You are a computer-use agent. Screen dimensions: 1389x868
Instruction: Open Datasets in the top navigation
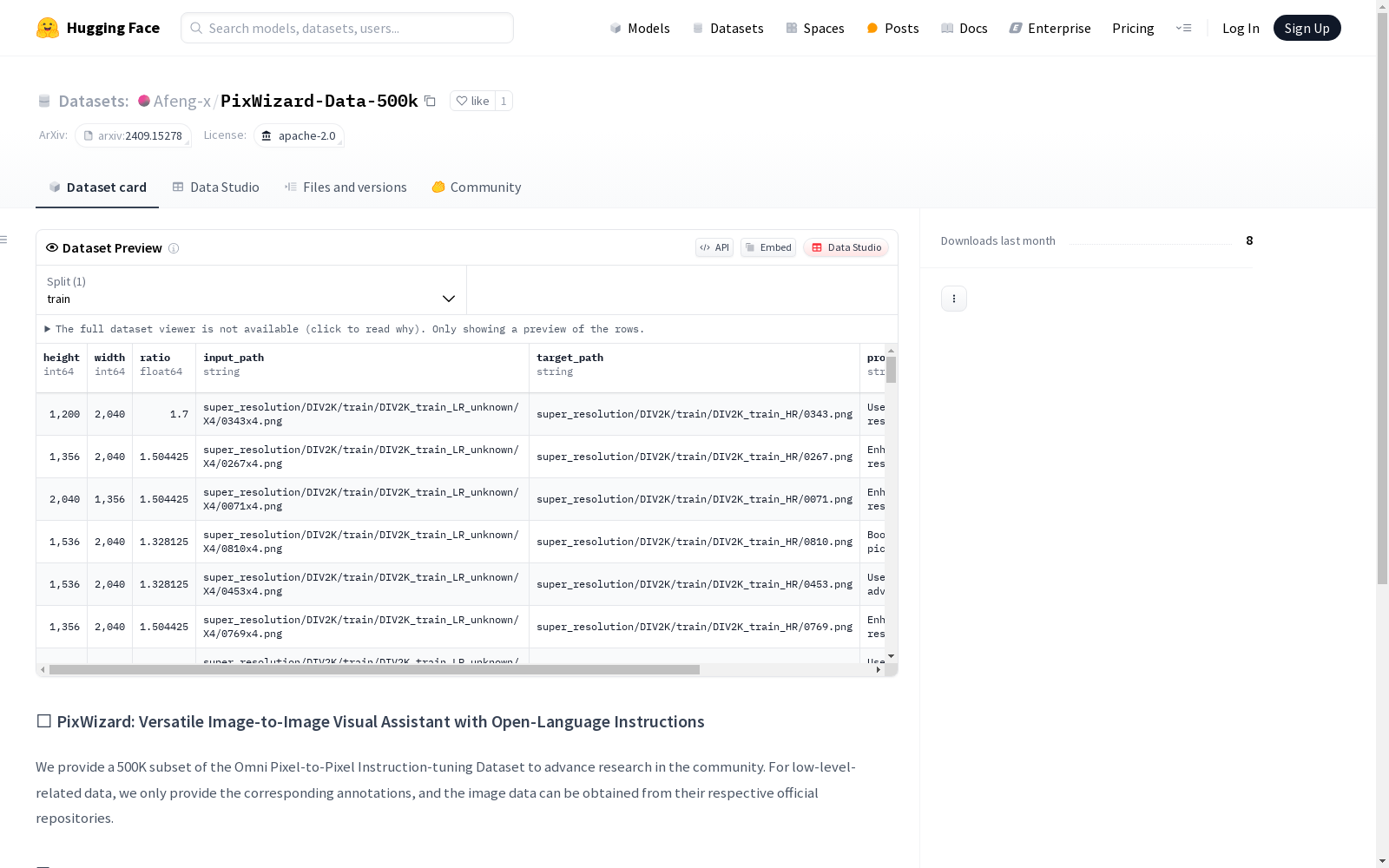pos(727,28)
